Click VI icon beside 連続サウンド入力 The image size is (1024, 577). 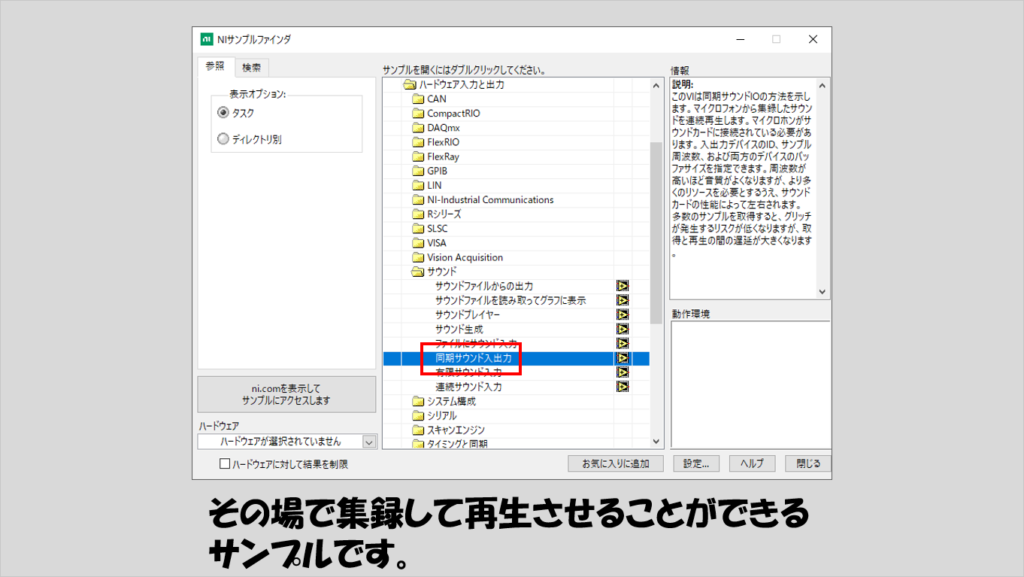(x=622, y=386)
